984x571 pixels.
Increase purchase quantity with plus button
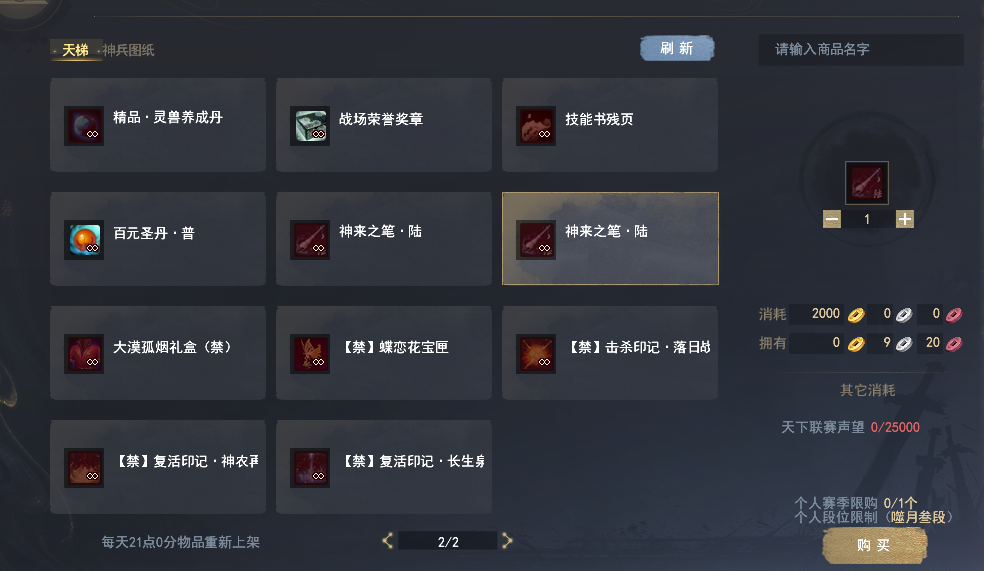904,219
